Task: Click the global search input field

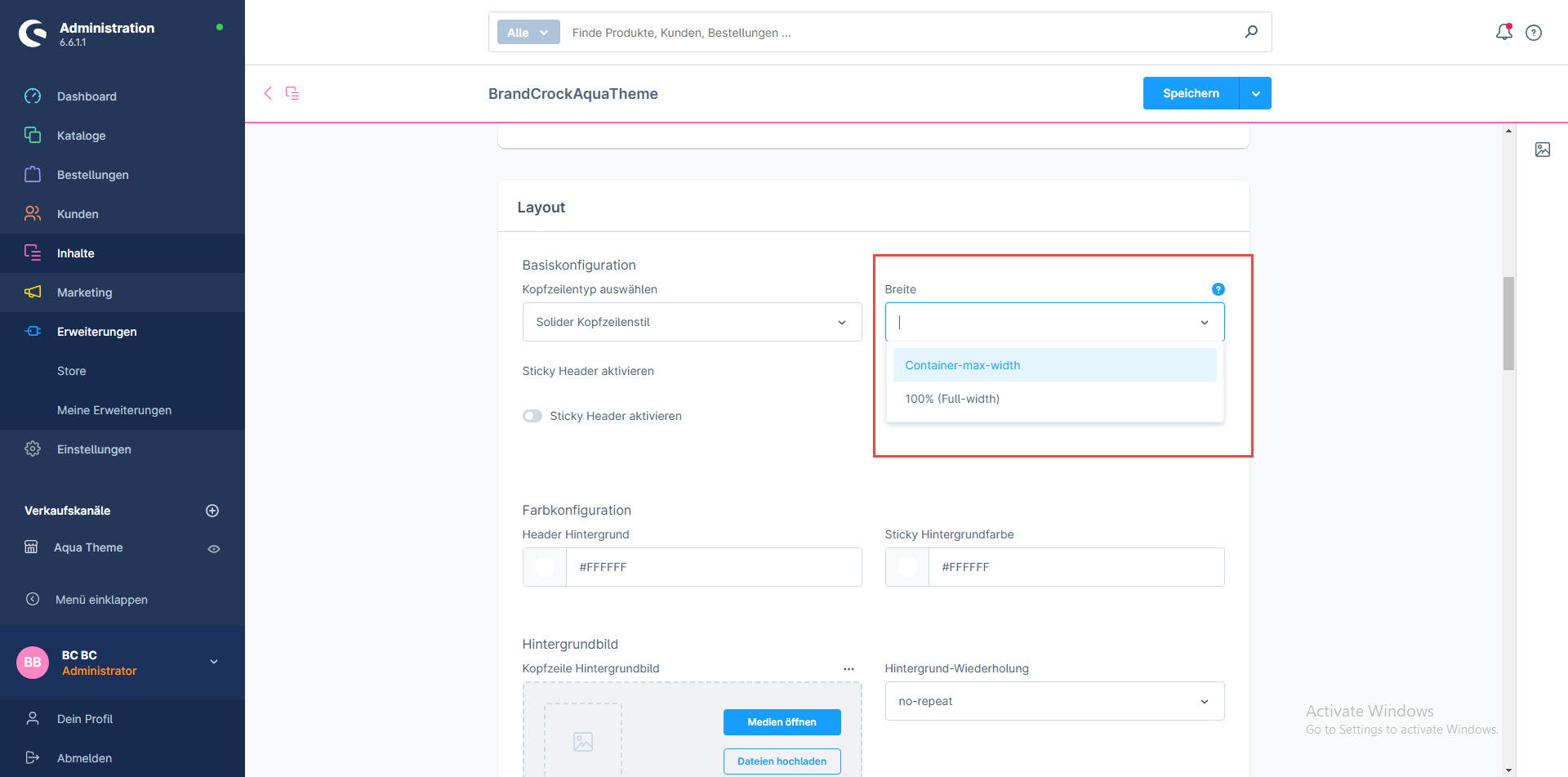Action: pos(898,33)
